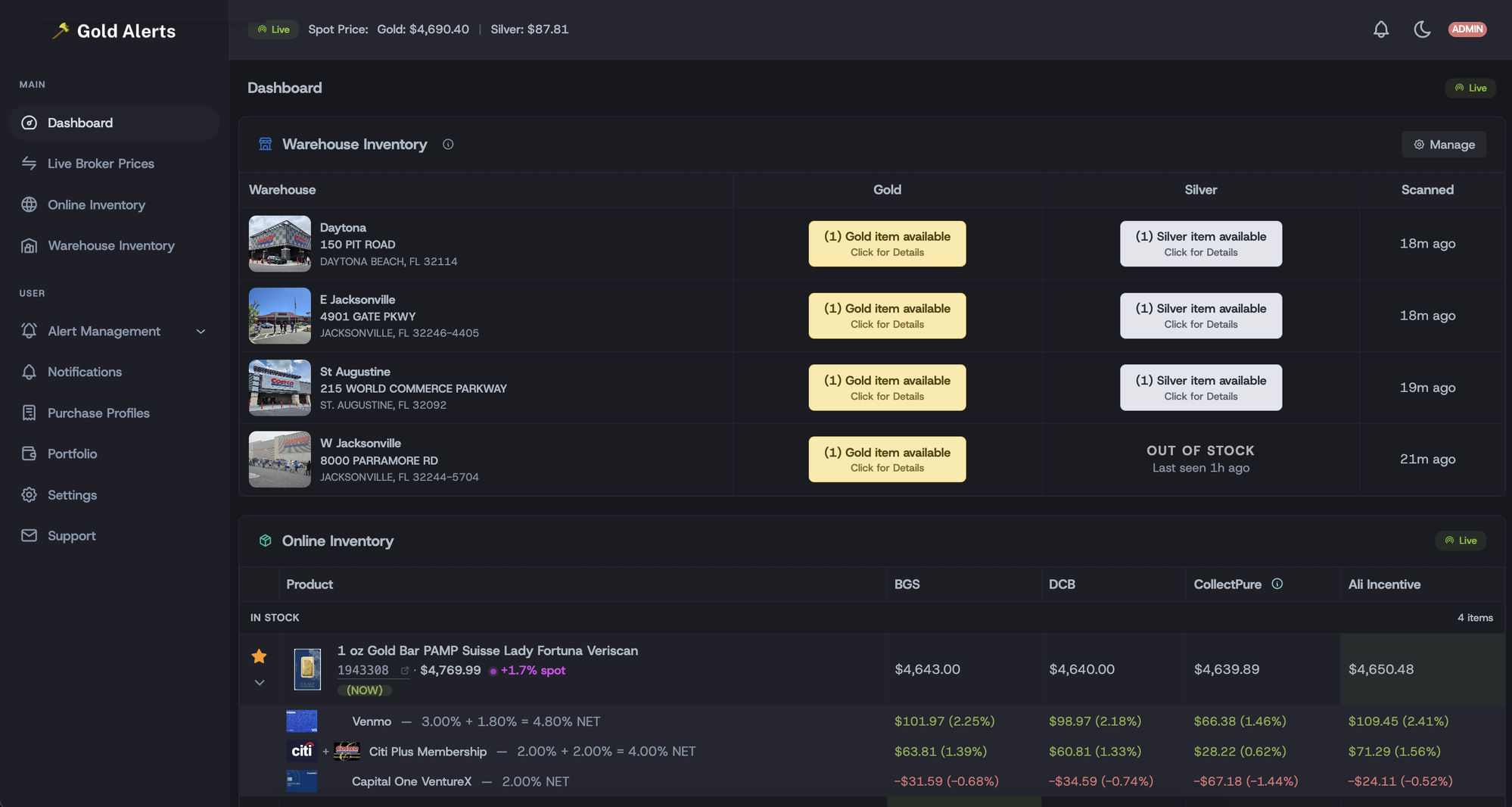View Daytona silver item details
The image size is (1512, 807).
[x=1201, y=244]
